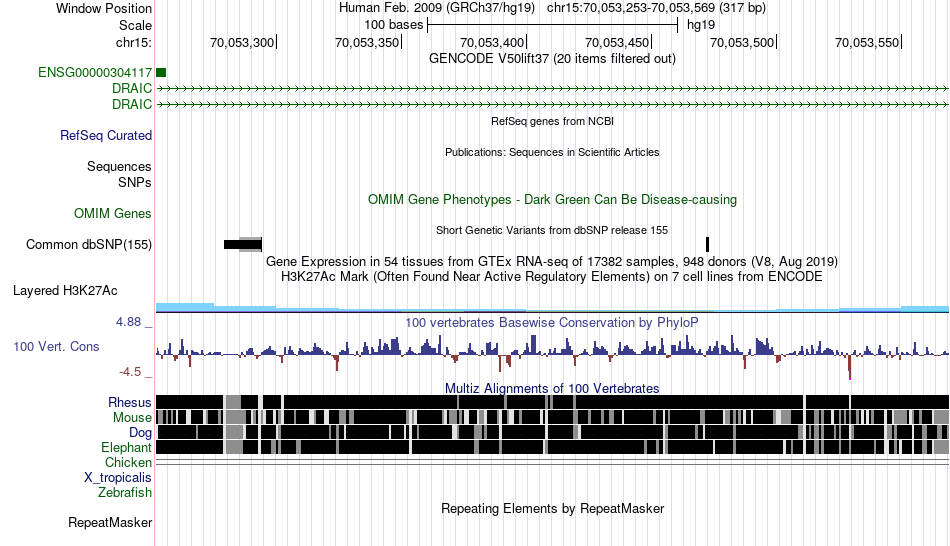The image size is (950, 546).
Task: Click the H3K27Ac light blue signal
Action: pos(552,308)
